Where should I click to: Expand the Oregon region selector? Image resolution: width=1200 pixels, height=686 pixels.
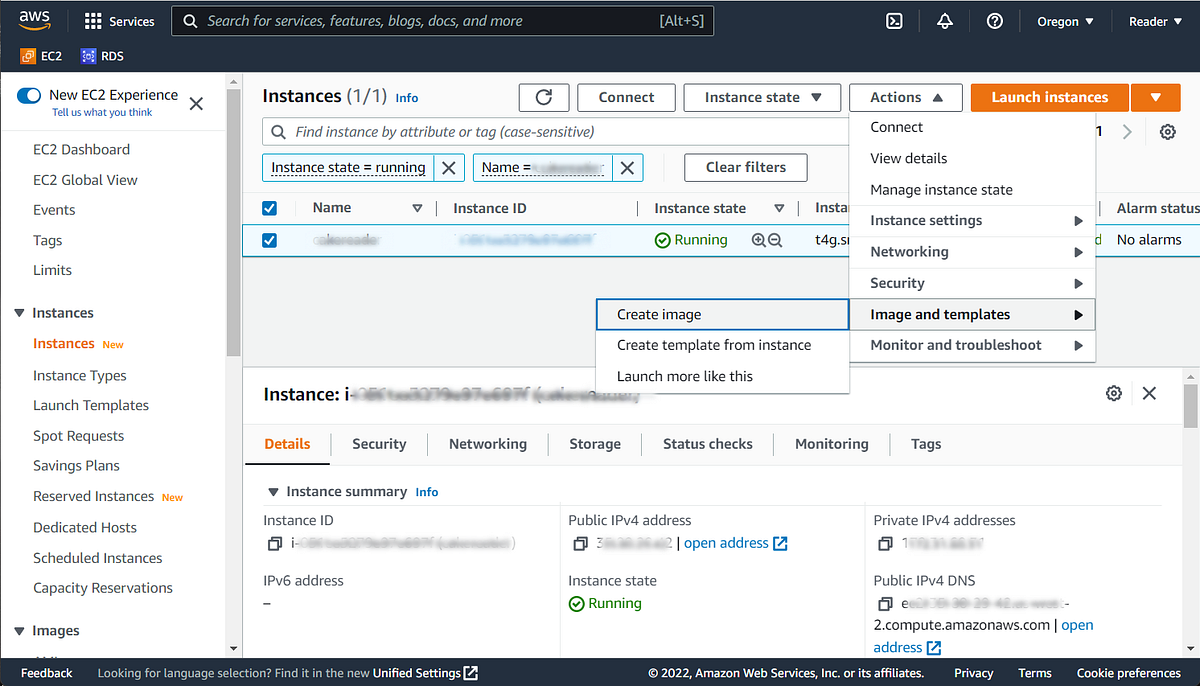pyautogui.click(x=1066, y=21)
